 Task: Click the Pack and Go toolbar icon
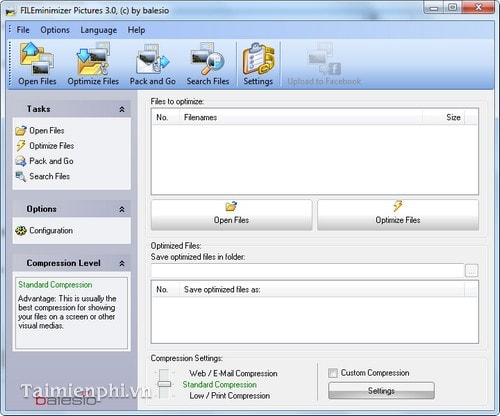coord(153,63)
